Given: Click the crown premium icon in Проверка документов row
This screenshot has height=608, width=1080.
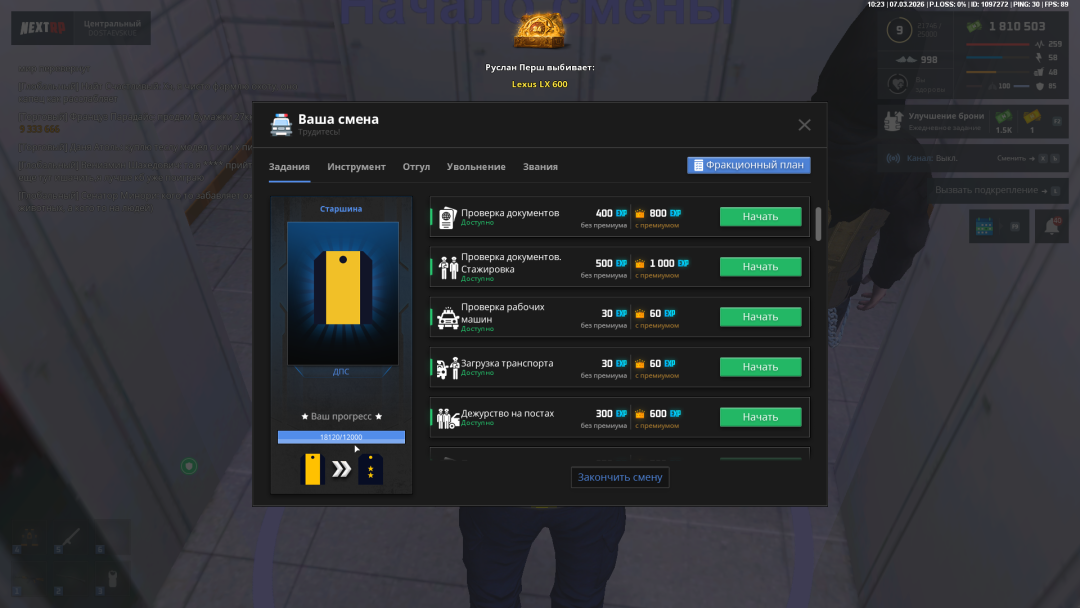Looking at the screenshot, I should pos(640,213).
